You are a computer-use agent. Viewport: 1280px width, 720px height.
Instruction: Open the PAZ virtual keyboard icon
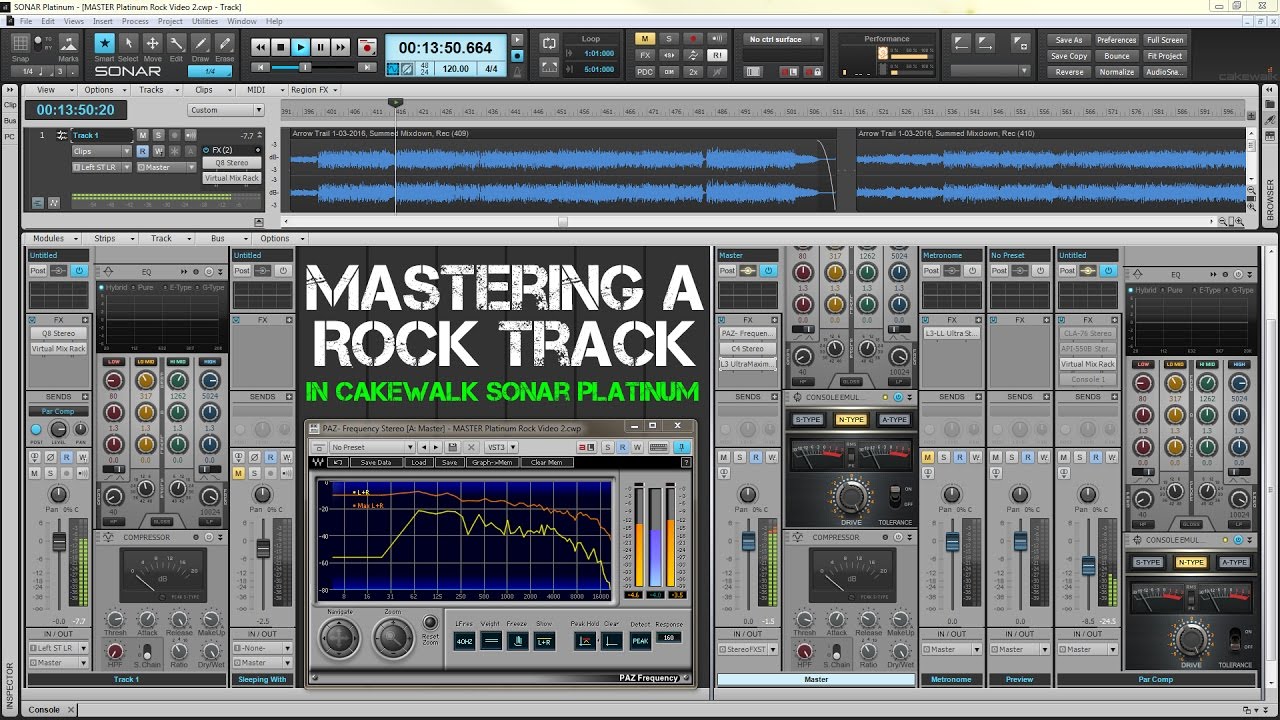pyautogui.click(x=659, y=447)
